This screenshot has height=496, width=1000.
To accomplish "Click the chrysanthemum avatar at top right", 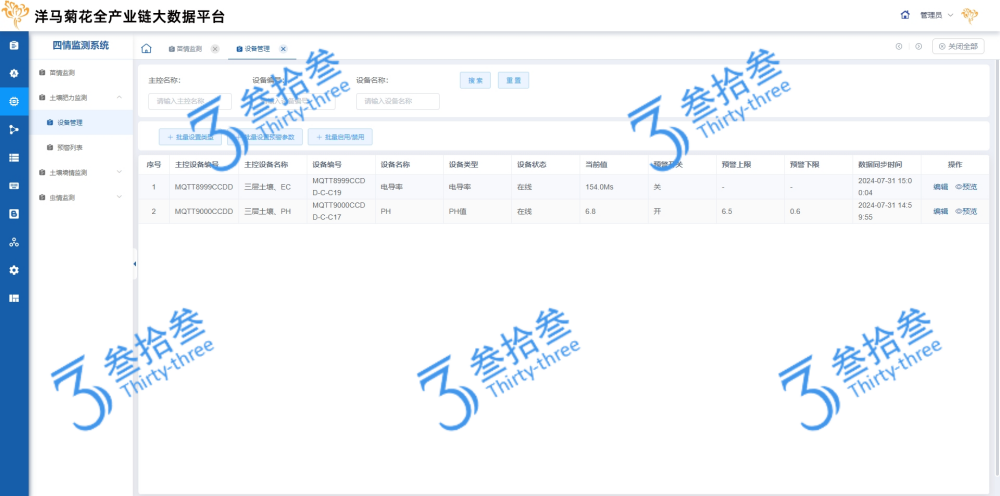I will point(970,15).
